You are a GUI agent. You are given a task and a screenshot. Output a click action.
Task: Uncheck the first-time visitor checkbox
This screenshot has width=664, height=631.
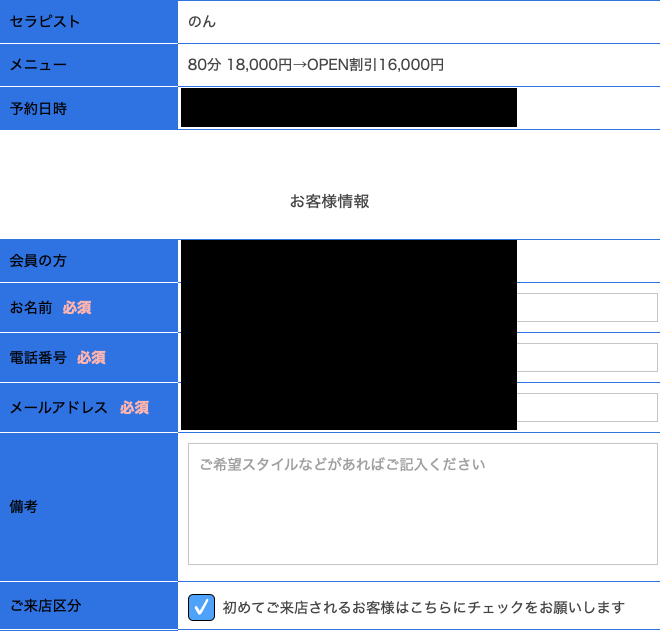coord(201,607)
